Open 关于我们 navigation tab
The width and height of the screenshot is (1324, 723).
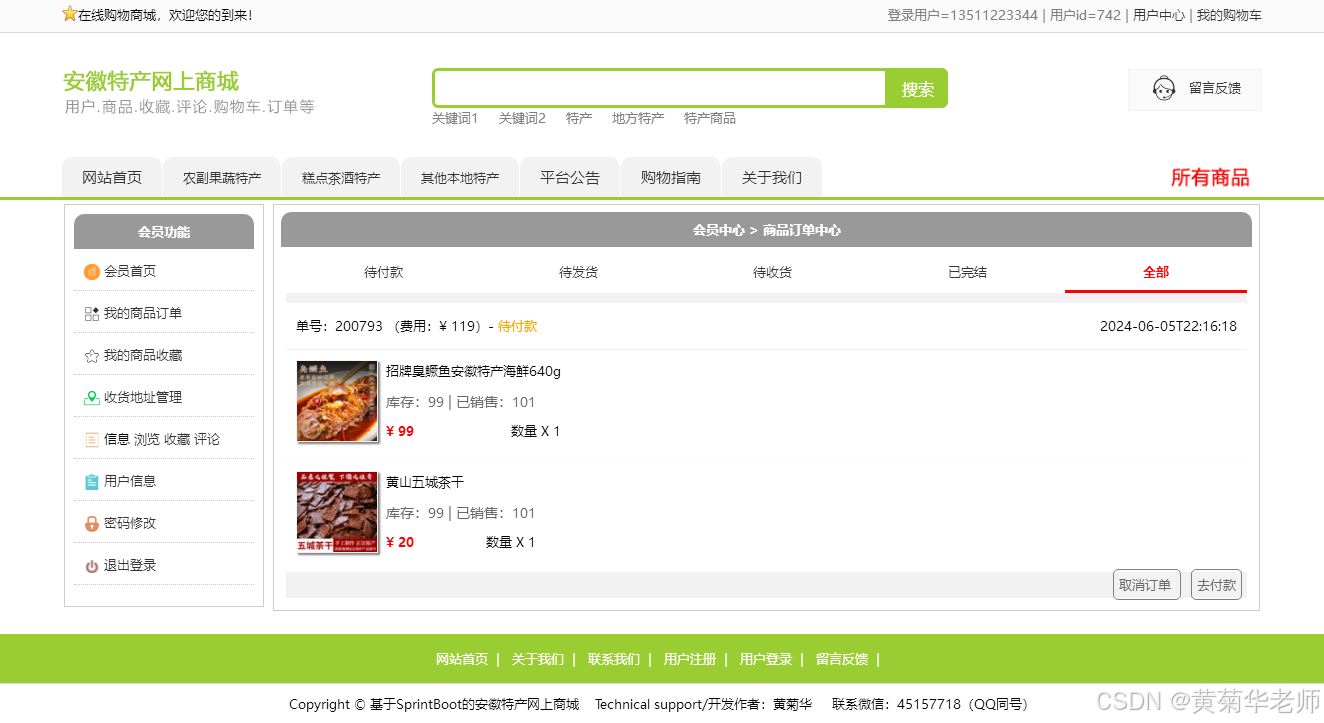pos(772,177)
